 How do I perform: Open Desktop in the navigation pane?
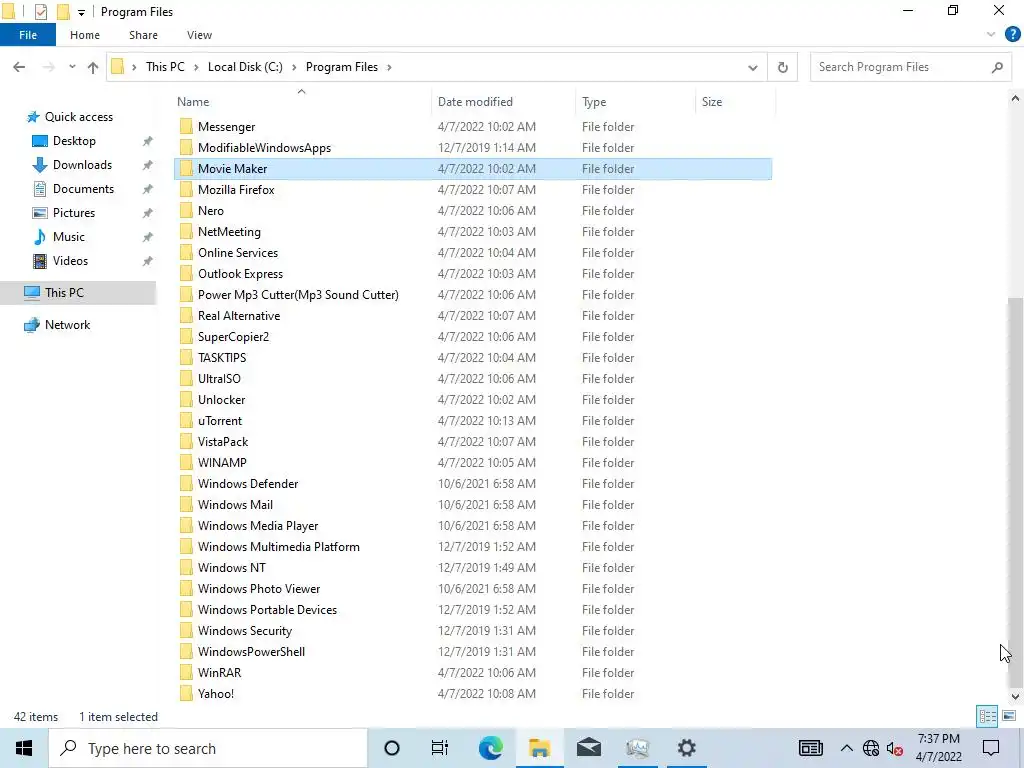point(74,141)
